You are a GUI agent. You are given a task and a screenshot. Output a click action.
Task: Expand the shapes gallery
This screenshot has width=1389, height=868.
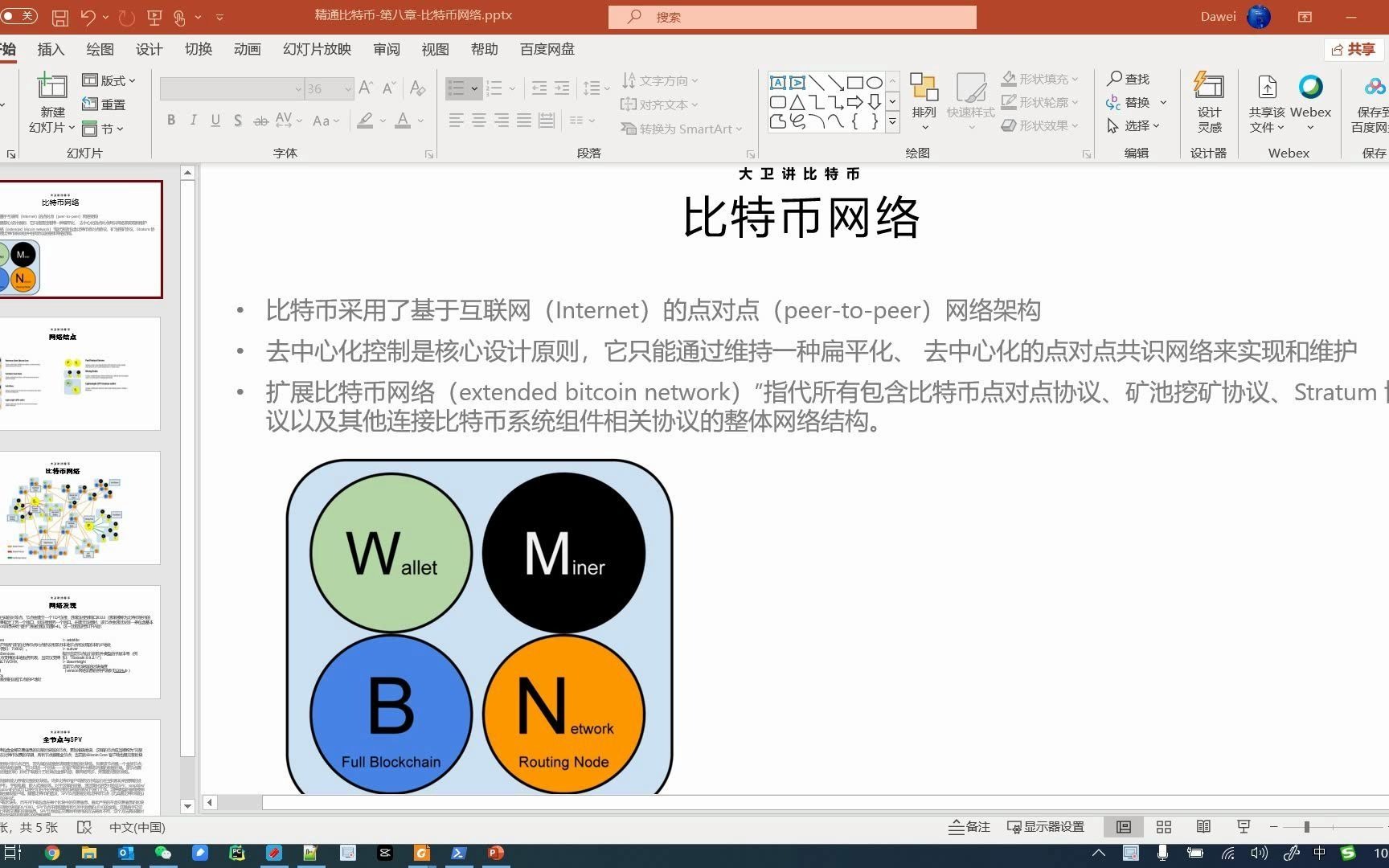pos(892,122)
